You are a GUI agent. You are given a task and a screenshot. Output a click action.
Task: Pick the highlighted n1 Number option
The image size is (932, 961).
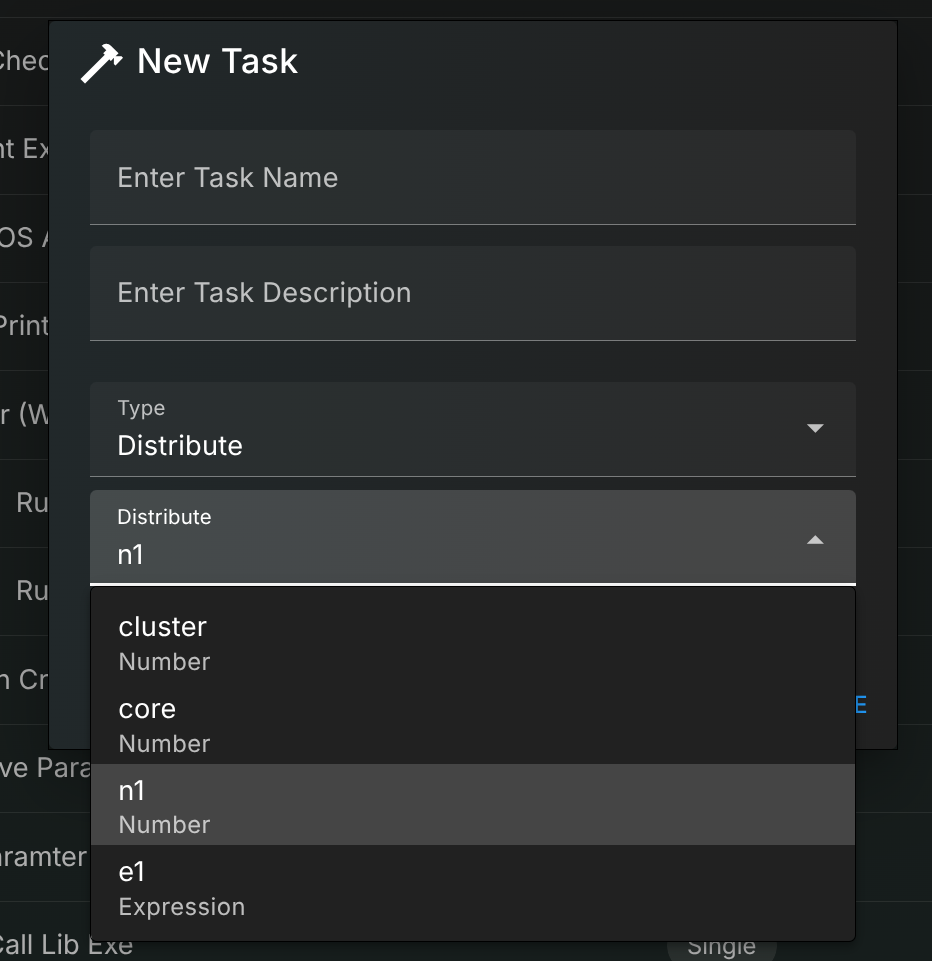pyautogui.click(x=472, y=806)
